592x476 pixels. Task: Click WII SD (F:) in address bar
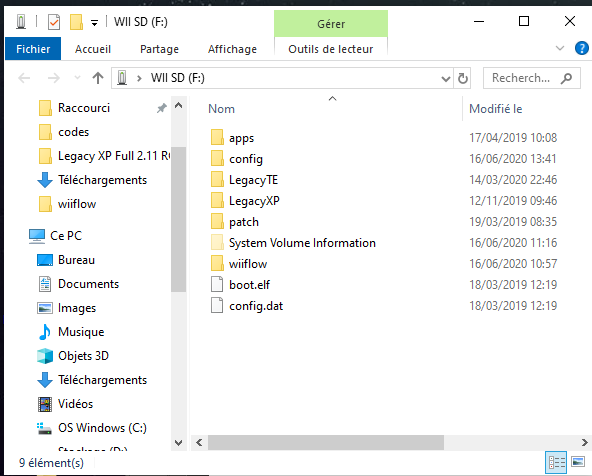[x=177, y=78]
